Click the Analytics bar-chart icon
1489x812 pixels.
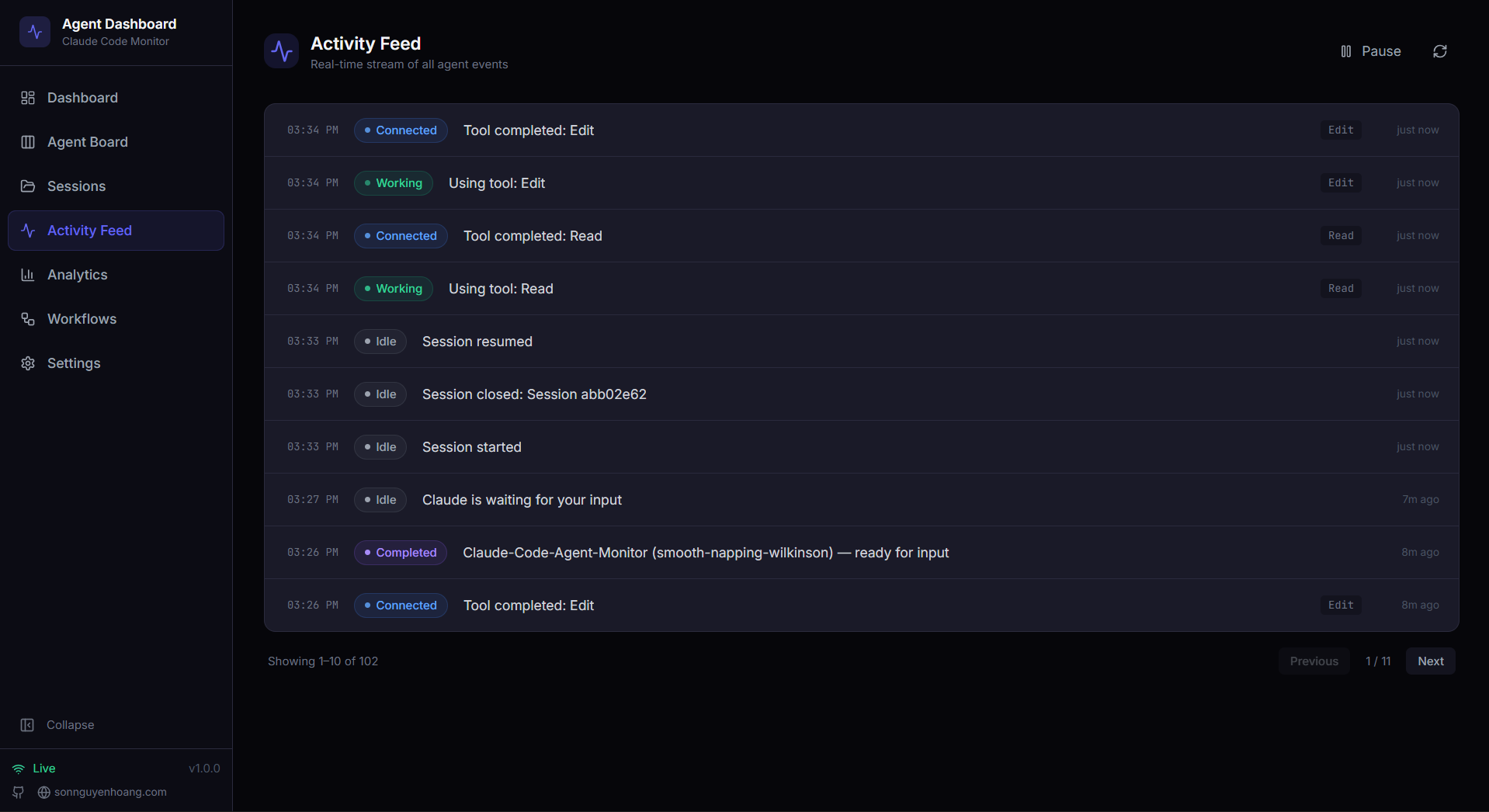(28, 275)
